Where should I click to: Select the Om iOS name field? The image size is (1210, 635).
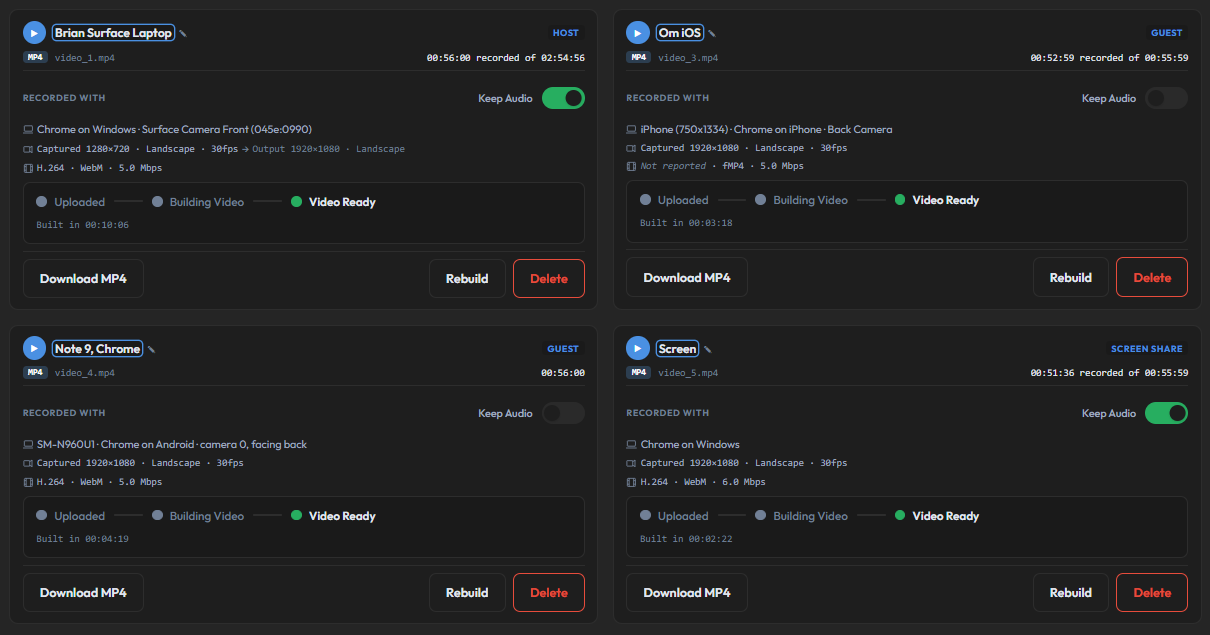click(x=680, y=33)
